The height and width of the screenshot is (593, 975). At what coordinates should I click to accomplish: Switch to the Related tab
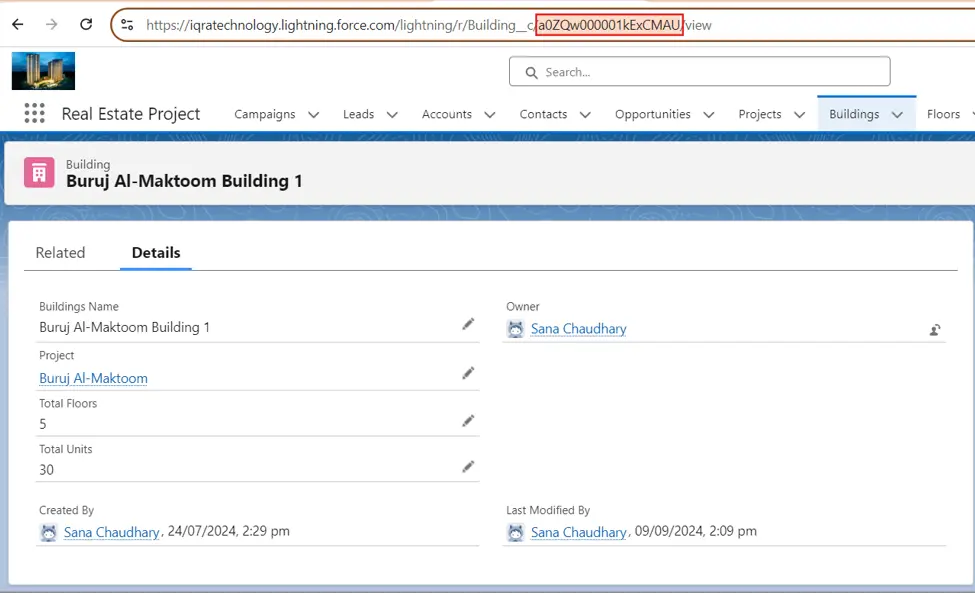pyautogui.click(x=60, y=253)
